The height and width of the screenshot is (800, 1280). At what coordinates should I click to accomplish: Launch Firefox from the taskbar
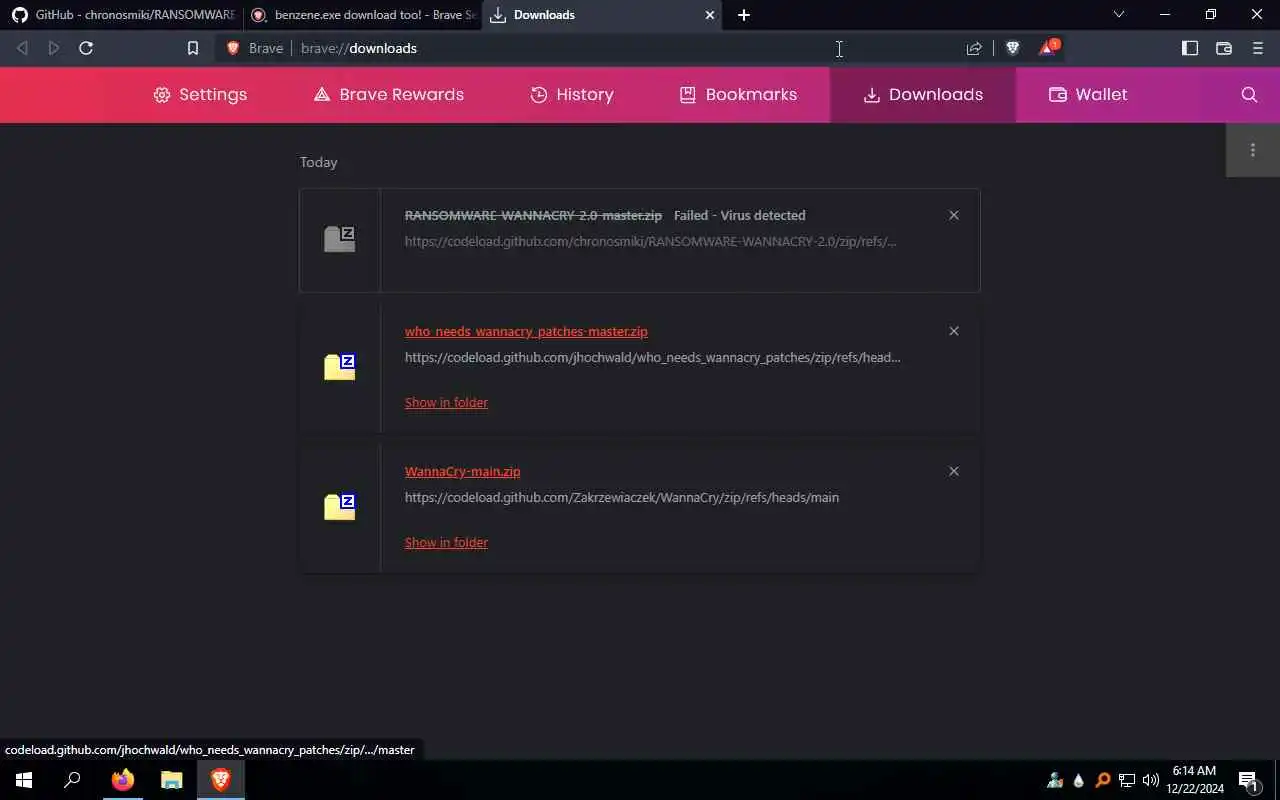[x=122, y=780]
